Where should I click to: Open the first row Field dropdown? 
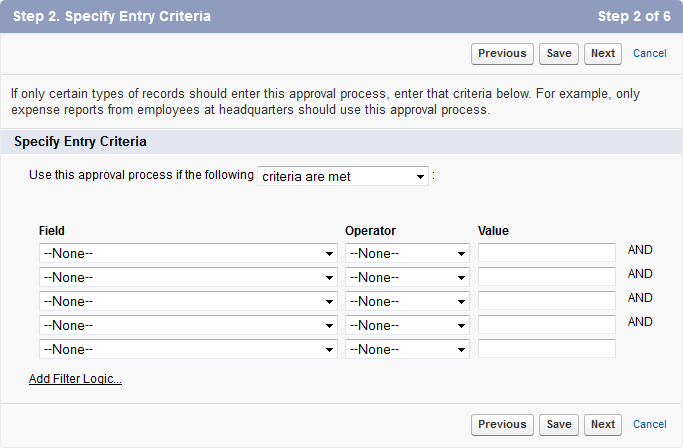coord(188,253)
